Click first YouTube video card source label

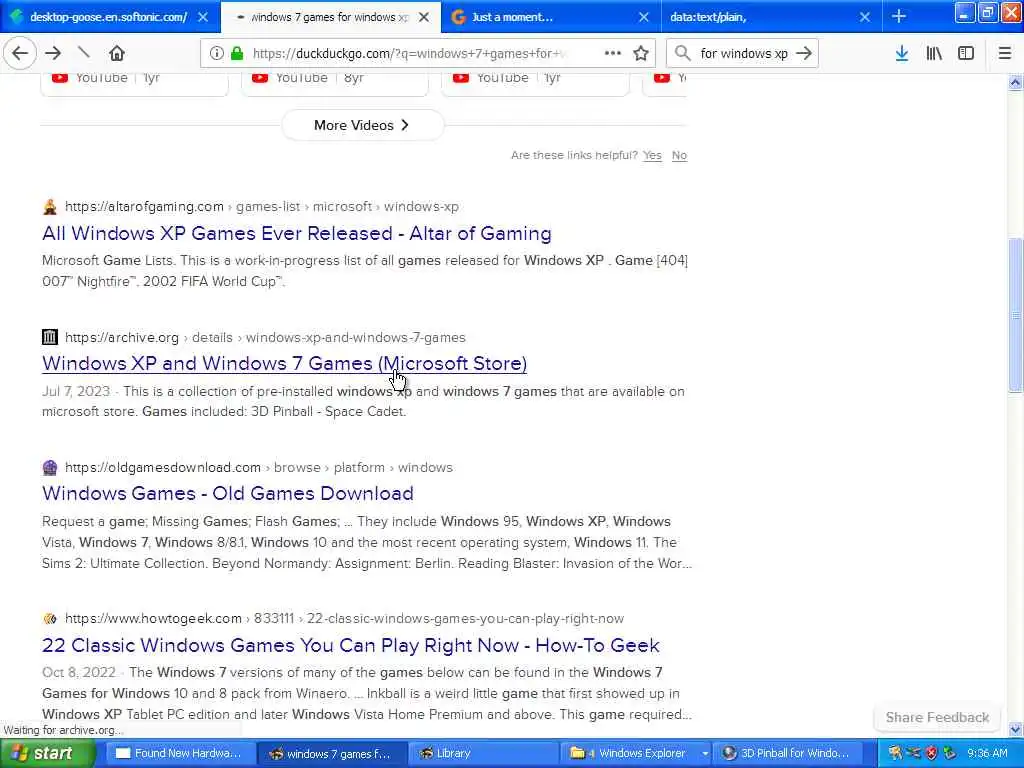[101, 78]
